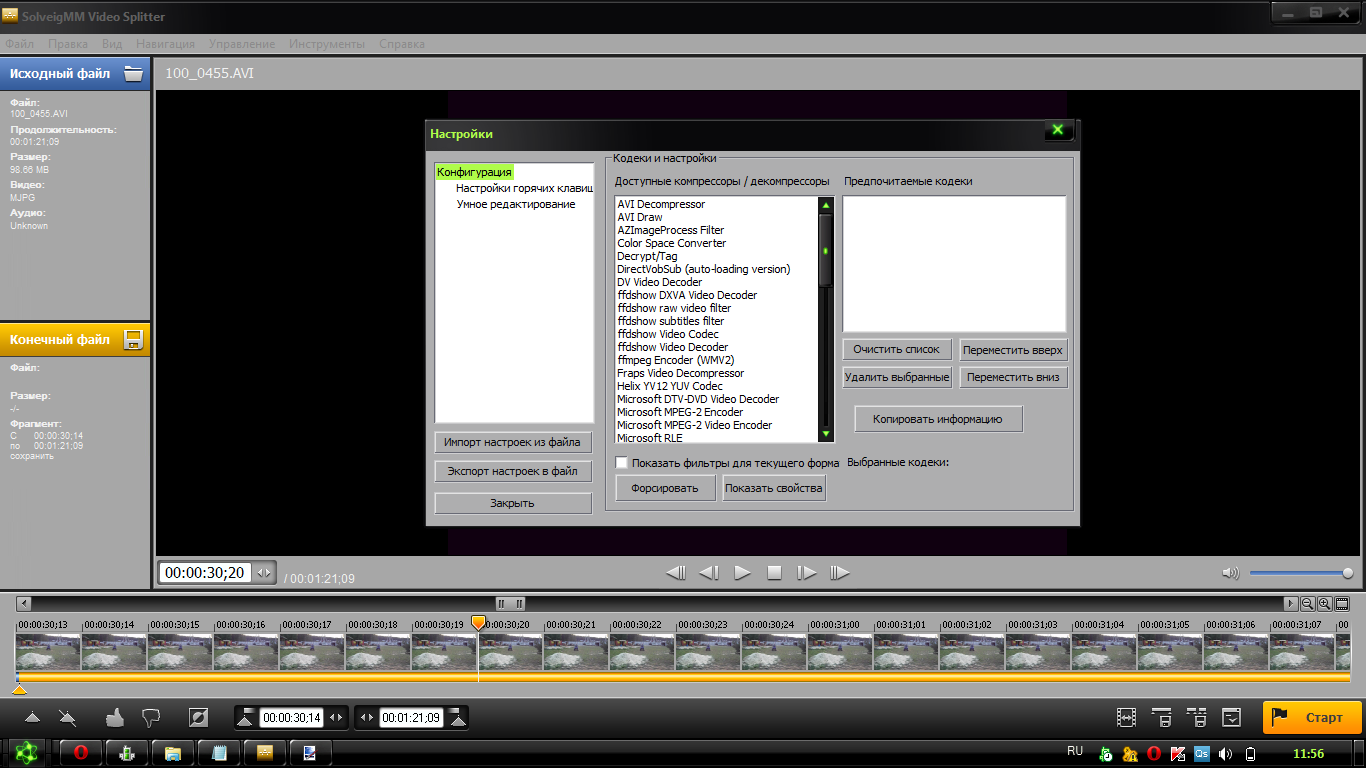Open source file folder icon
1366x768 pixels.
point(133,73)
